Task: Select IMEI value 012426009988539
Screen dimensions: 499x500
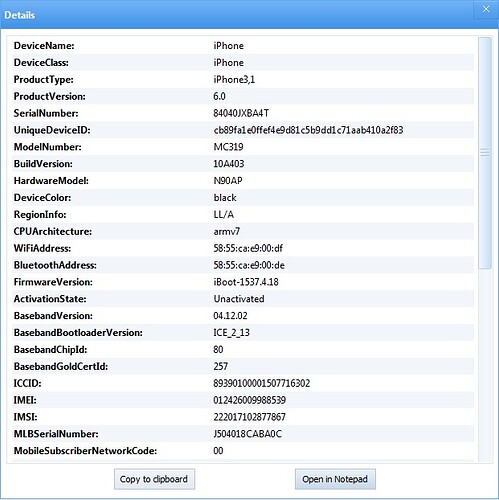Action: 250,400
